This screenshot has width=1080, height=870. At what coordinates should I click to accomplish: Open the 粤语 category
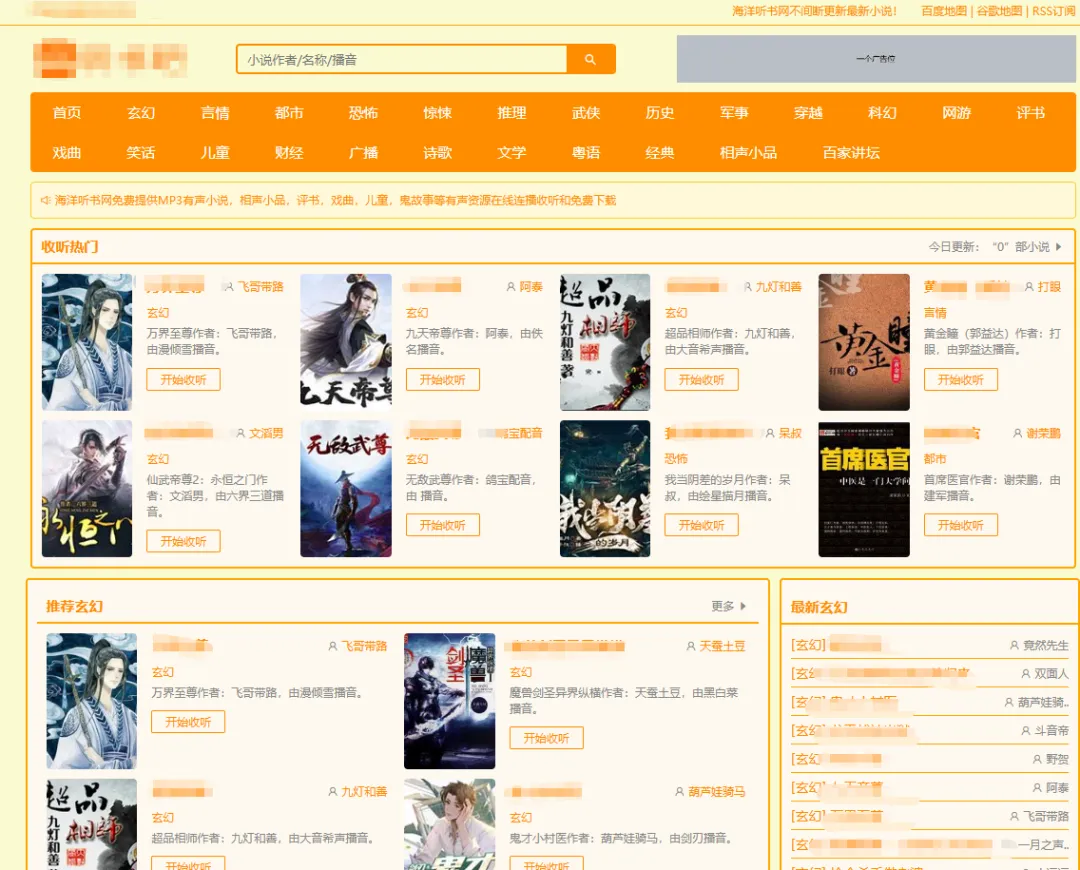click(x=586, y=153)
